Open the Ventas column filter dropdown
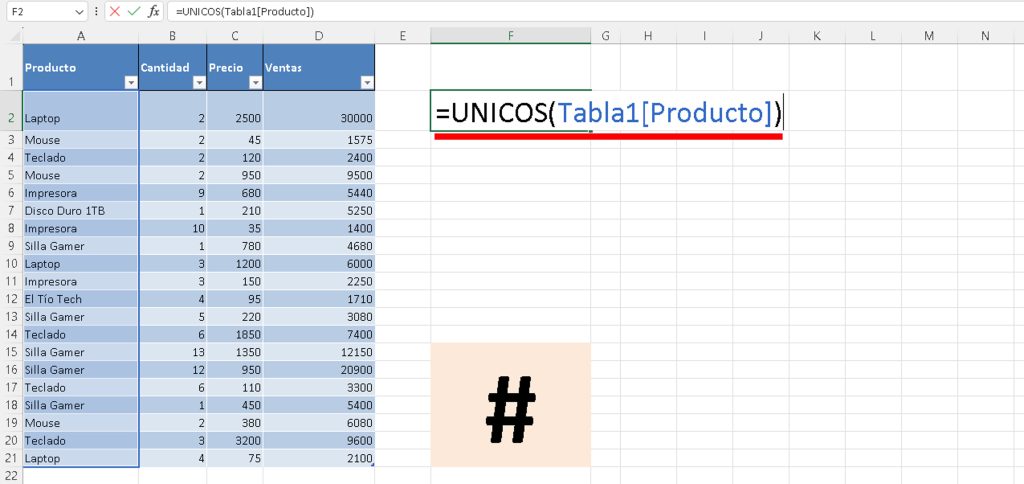 pyautogui.click(x=366, y=83)
